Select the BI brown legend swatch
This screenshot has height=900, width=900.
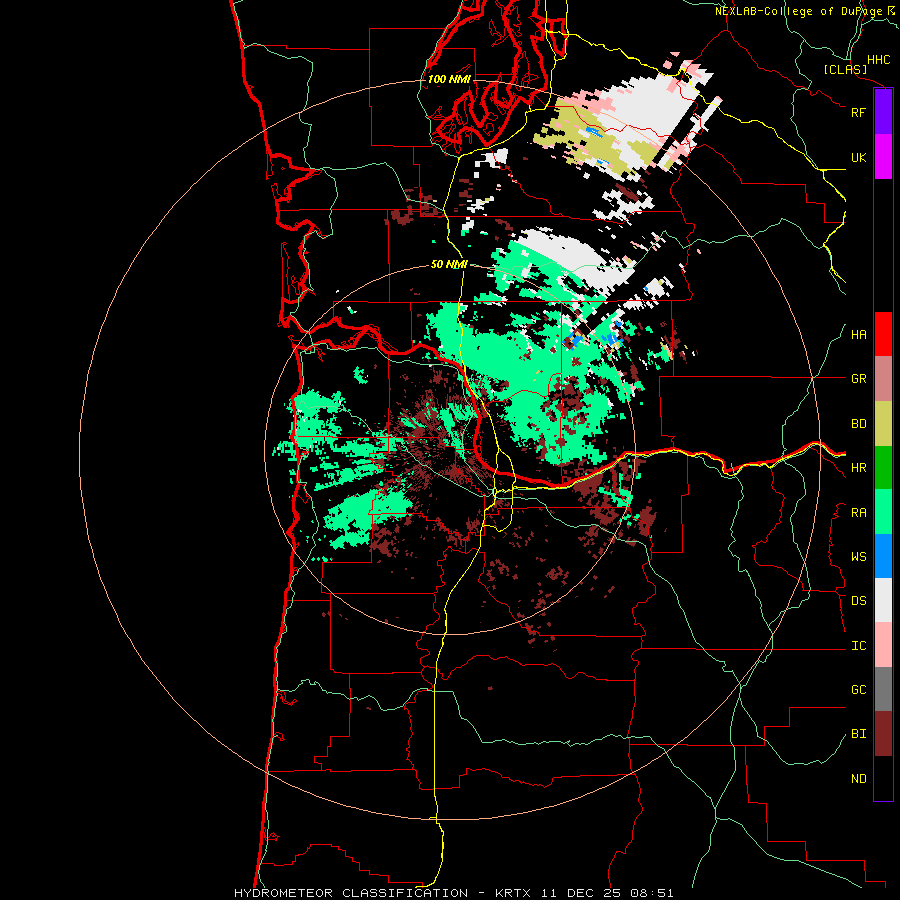tap(883, 734)
